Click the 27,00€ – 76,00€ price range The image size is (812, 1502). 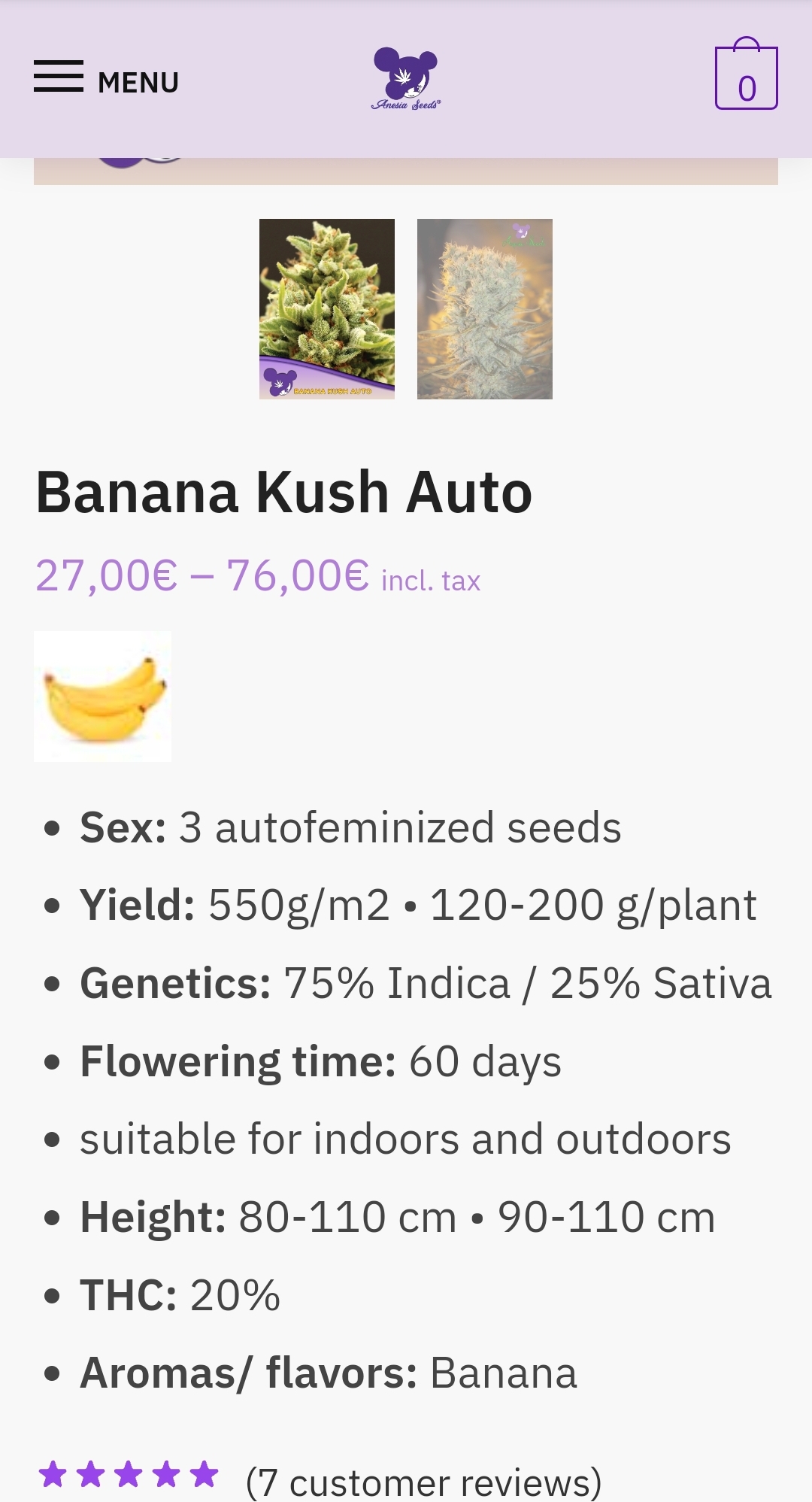tap(202, 576)
